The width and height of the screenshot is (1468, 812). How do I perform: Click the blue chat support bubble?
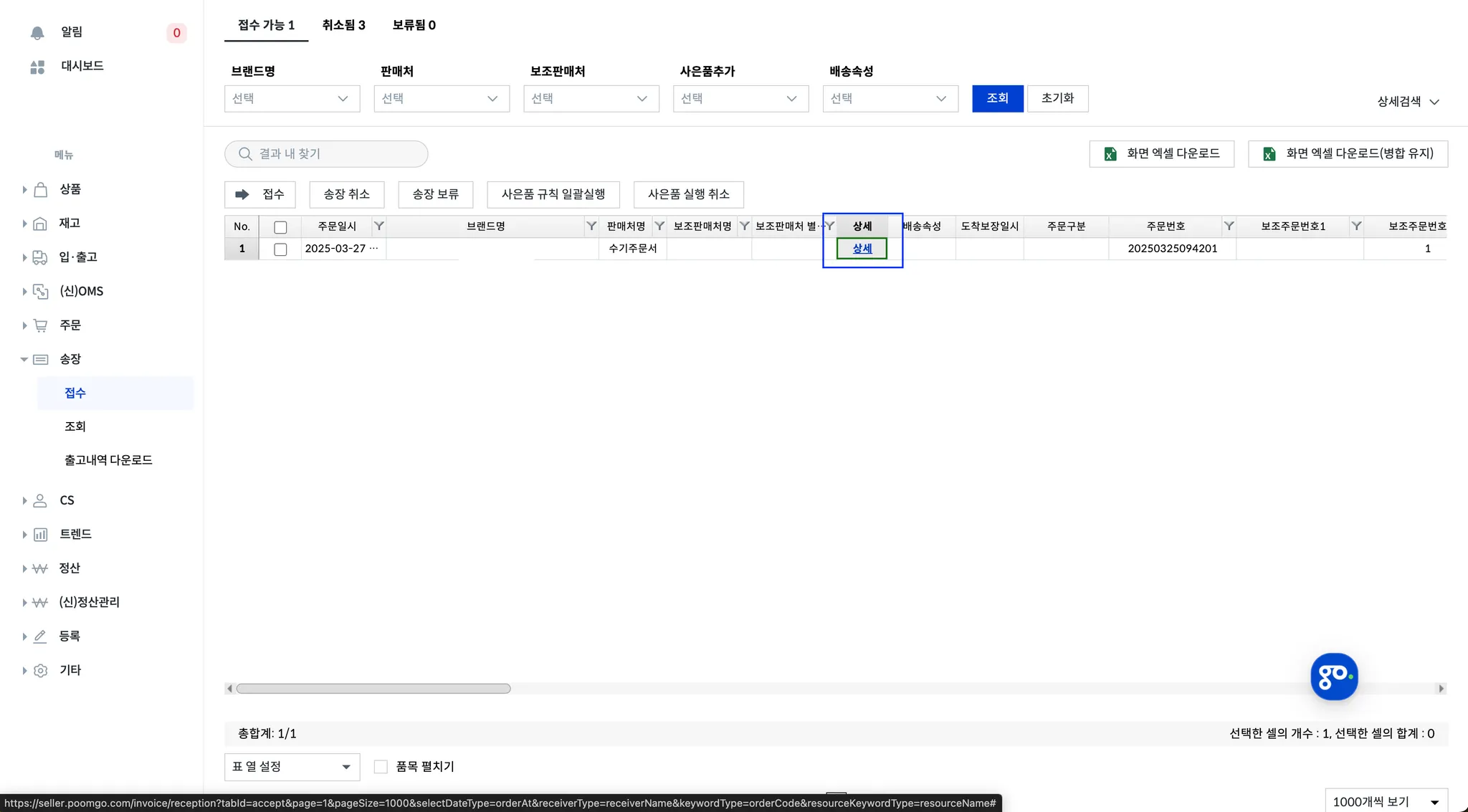point(1333,676)
